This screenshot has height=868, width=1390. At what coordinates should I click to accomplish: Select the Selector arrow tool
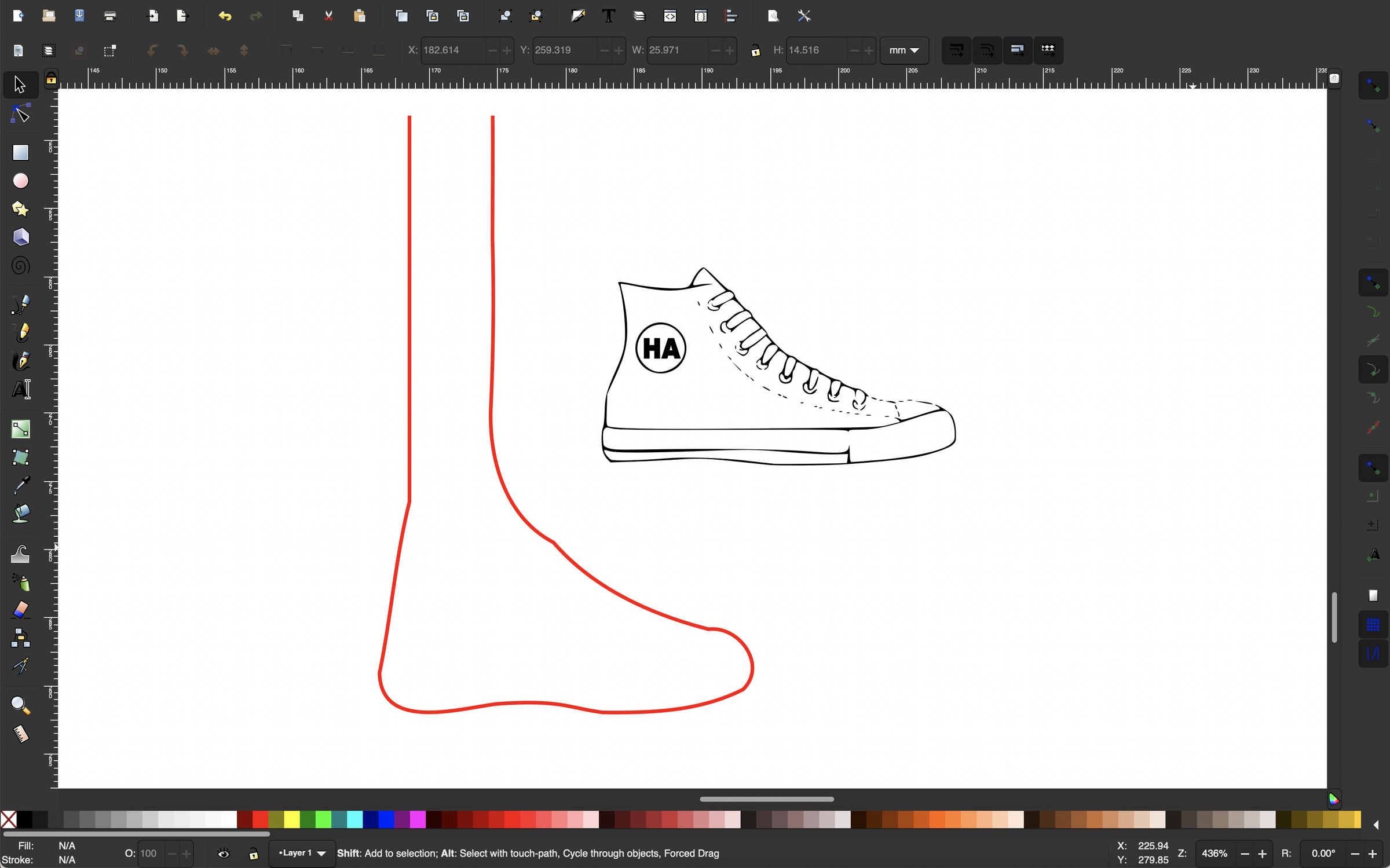point(20,85)
